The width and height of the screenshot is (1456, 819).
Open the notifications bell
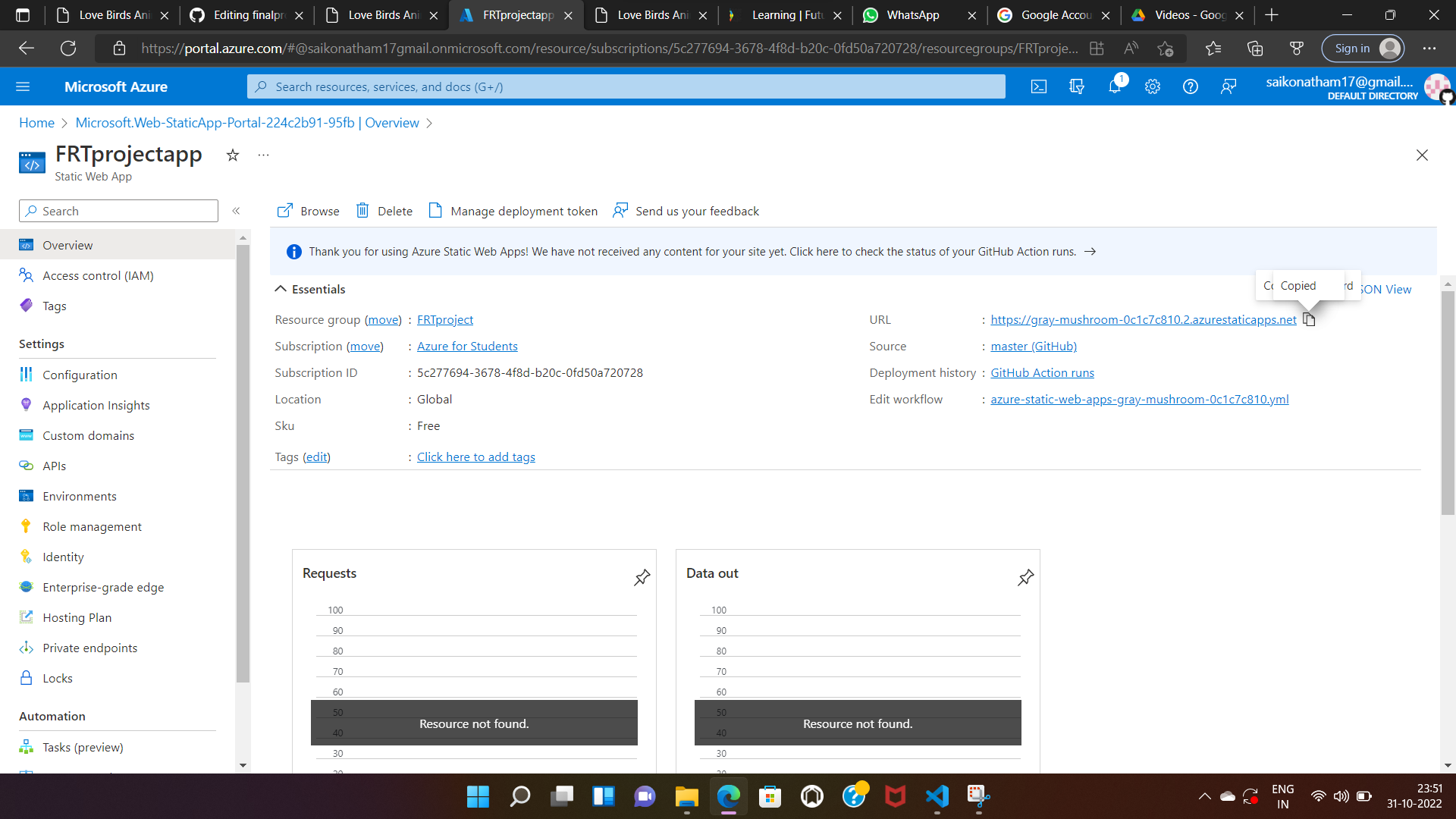tap(1114, 86)
